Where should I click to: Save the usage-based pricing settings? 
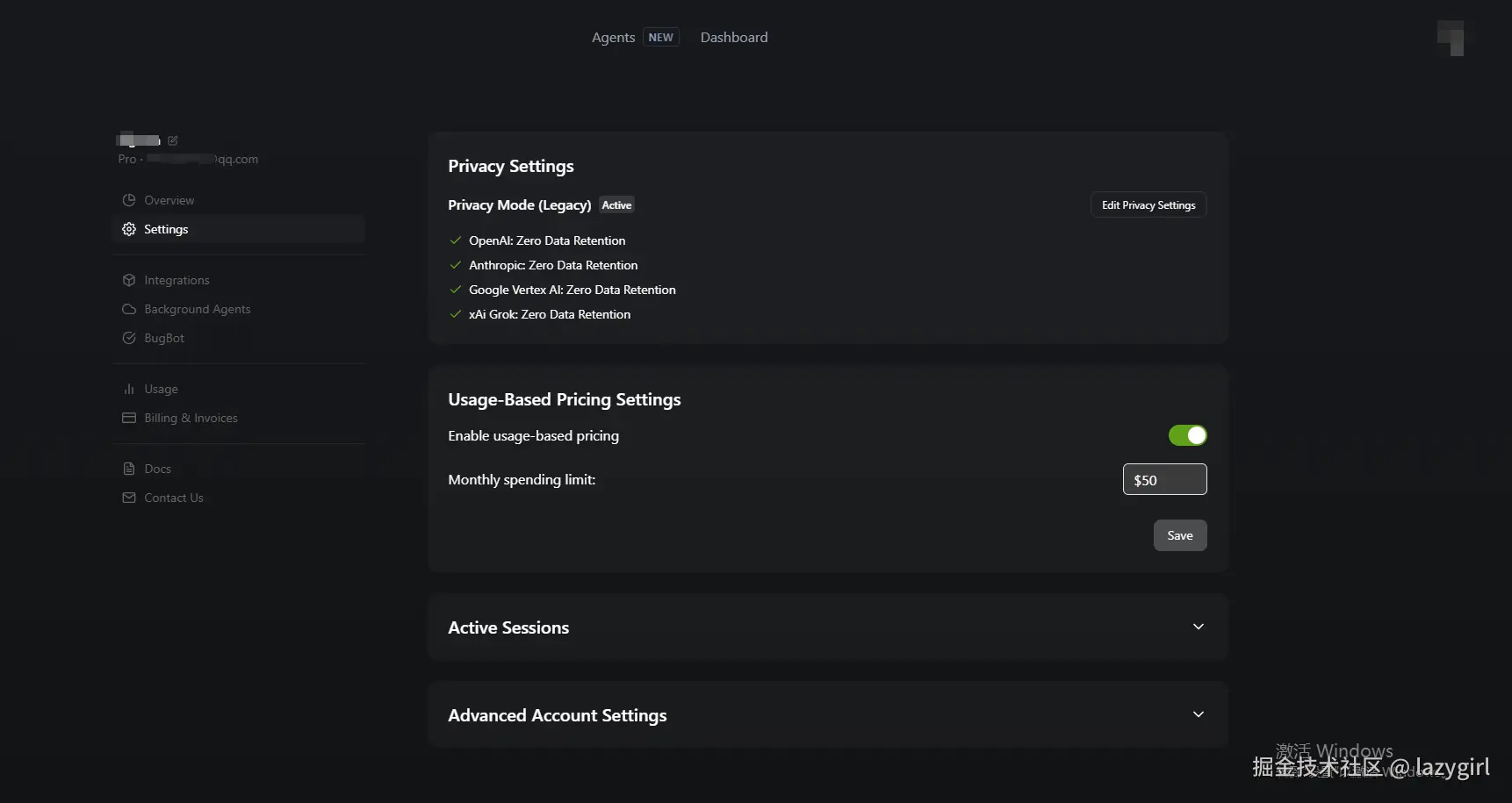pos(1179,535)
